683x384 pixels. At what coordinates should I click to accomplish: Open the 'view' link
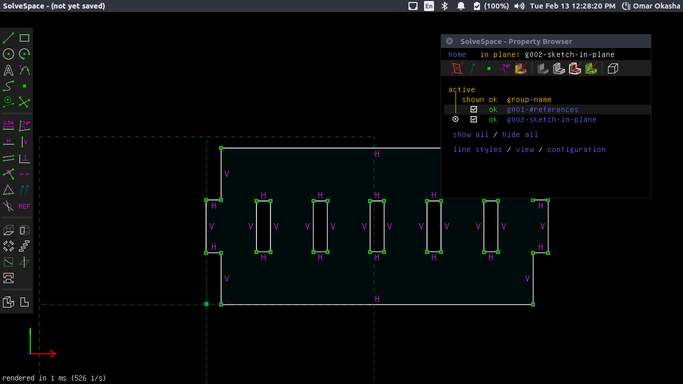(x=525, y=149)
